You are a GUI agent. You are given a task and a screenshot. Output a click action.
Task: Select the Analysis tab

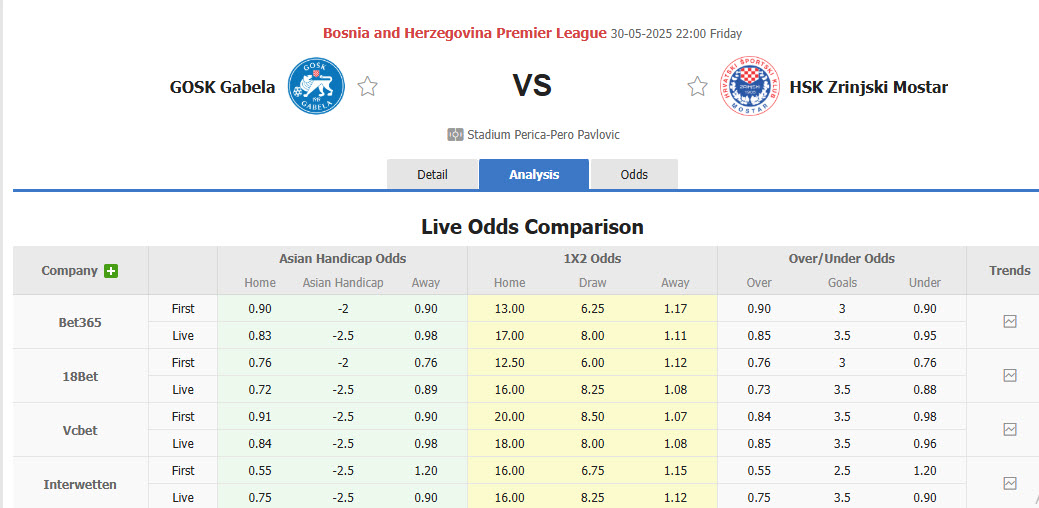(534, 174)
